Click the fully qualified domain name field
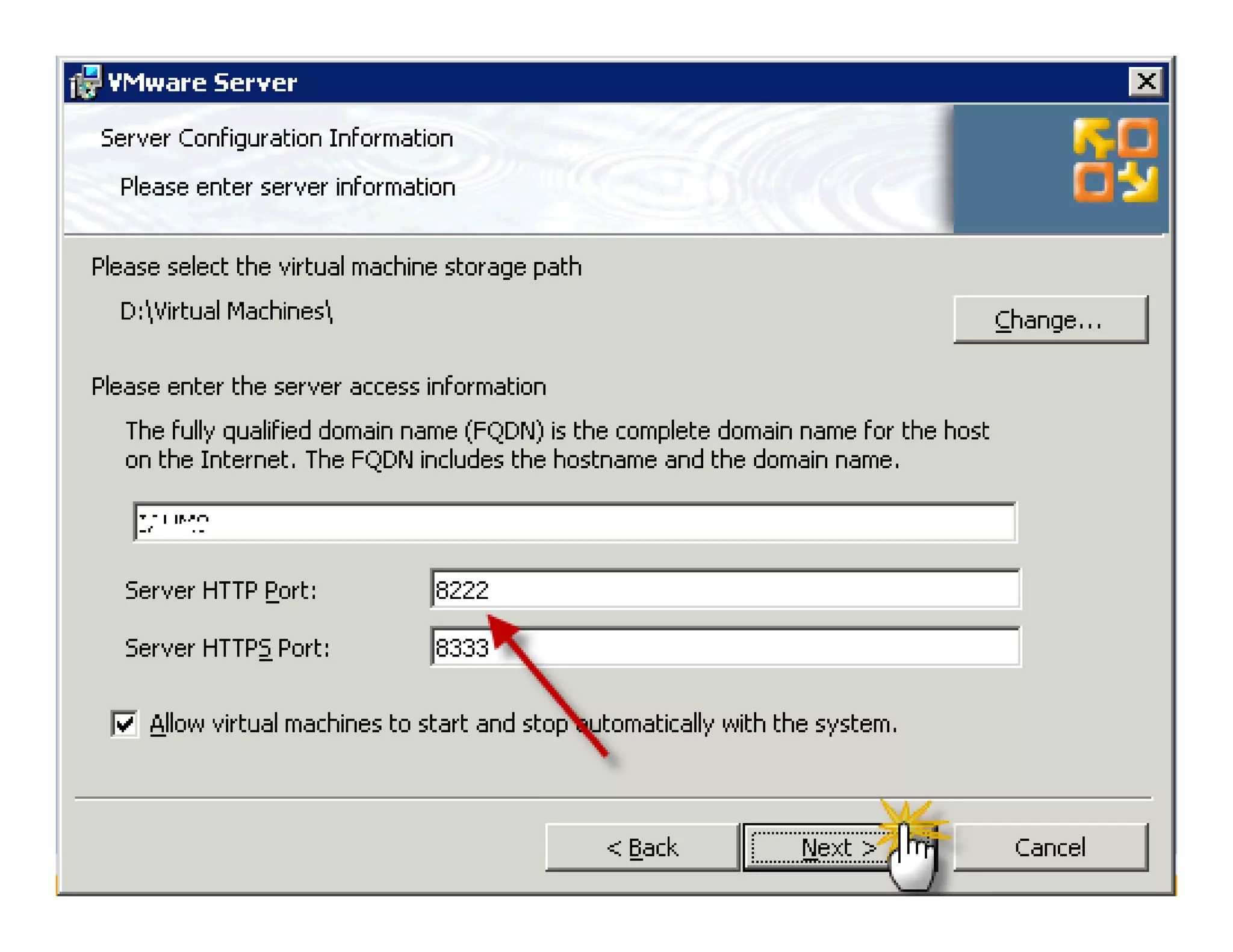The height and width of the screenshot is (952, 1233). click(x=575, y=522)
